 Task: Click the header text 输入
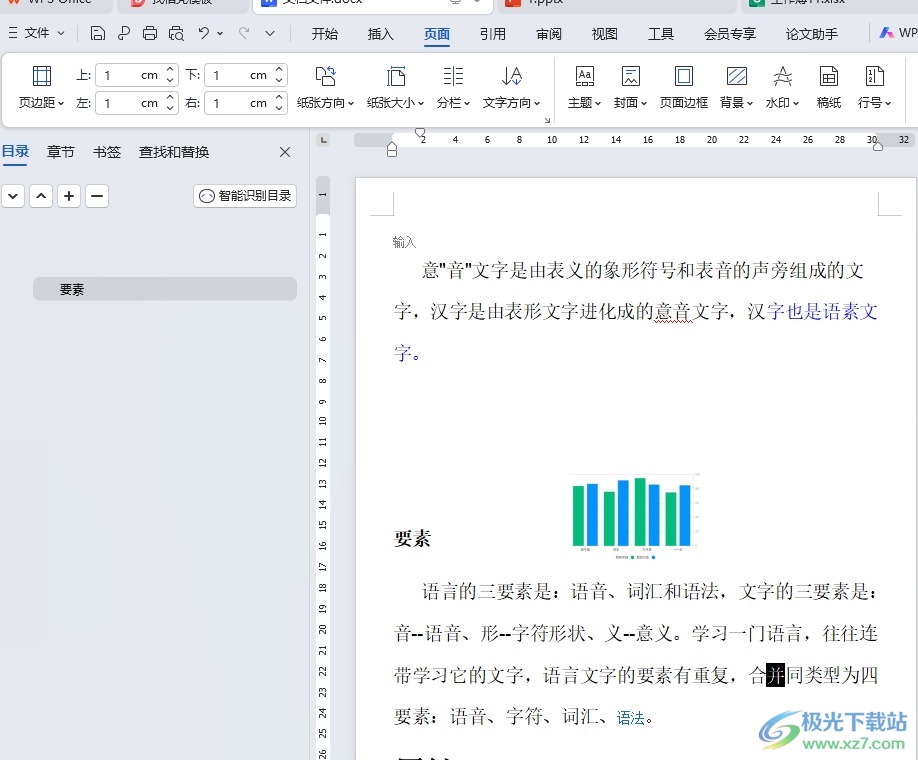click(x=404, y=242)
